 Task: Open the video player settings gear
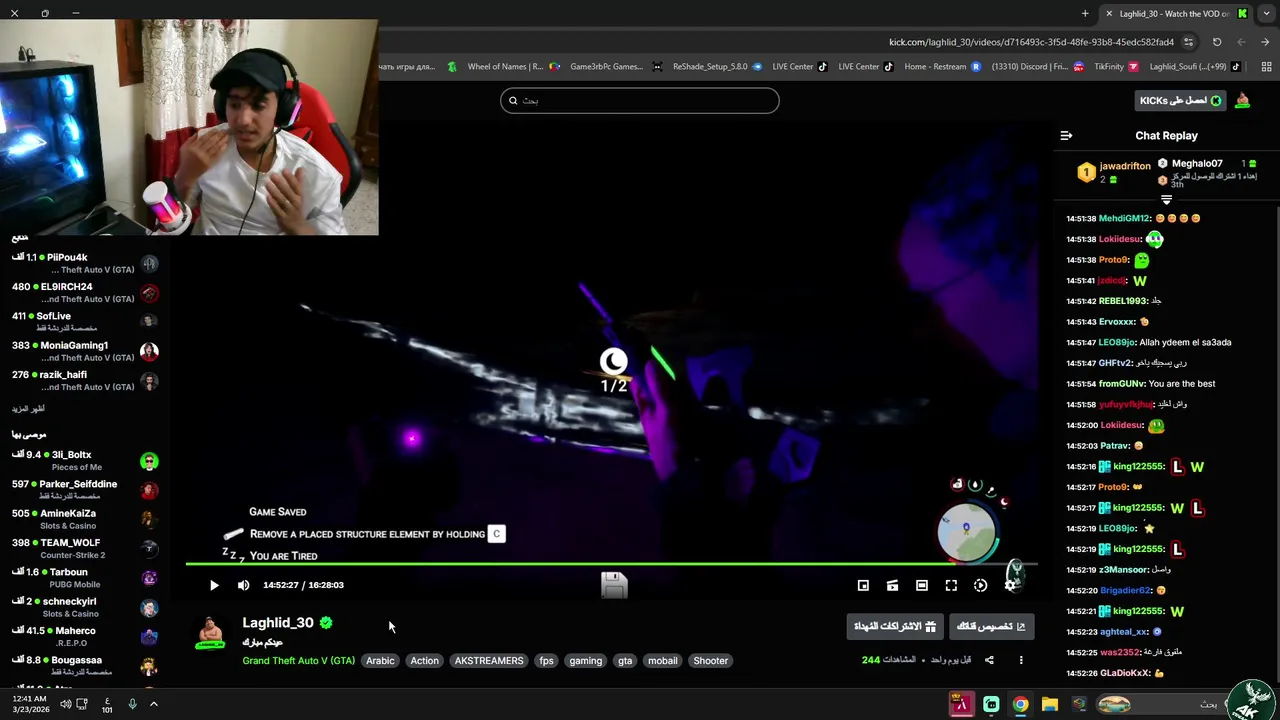pyautogui.click(x=1010, y=586)
